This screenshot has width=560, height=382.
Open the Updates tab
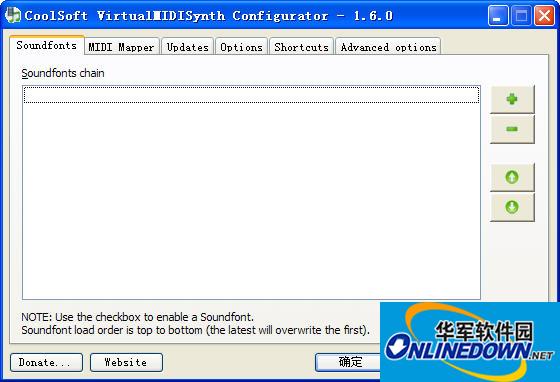pyautogui.click(x=188, y=47)
